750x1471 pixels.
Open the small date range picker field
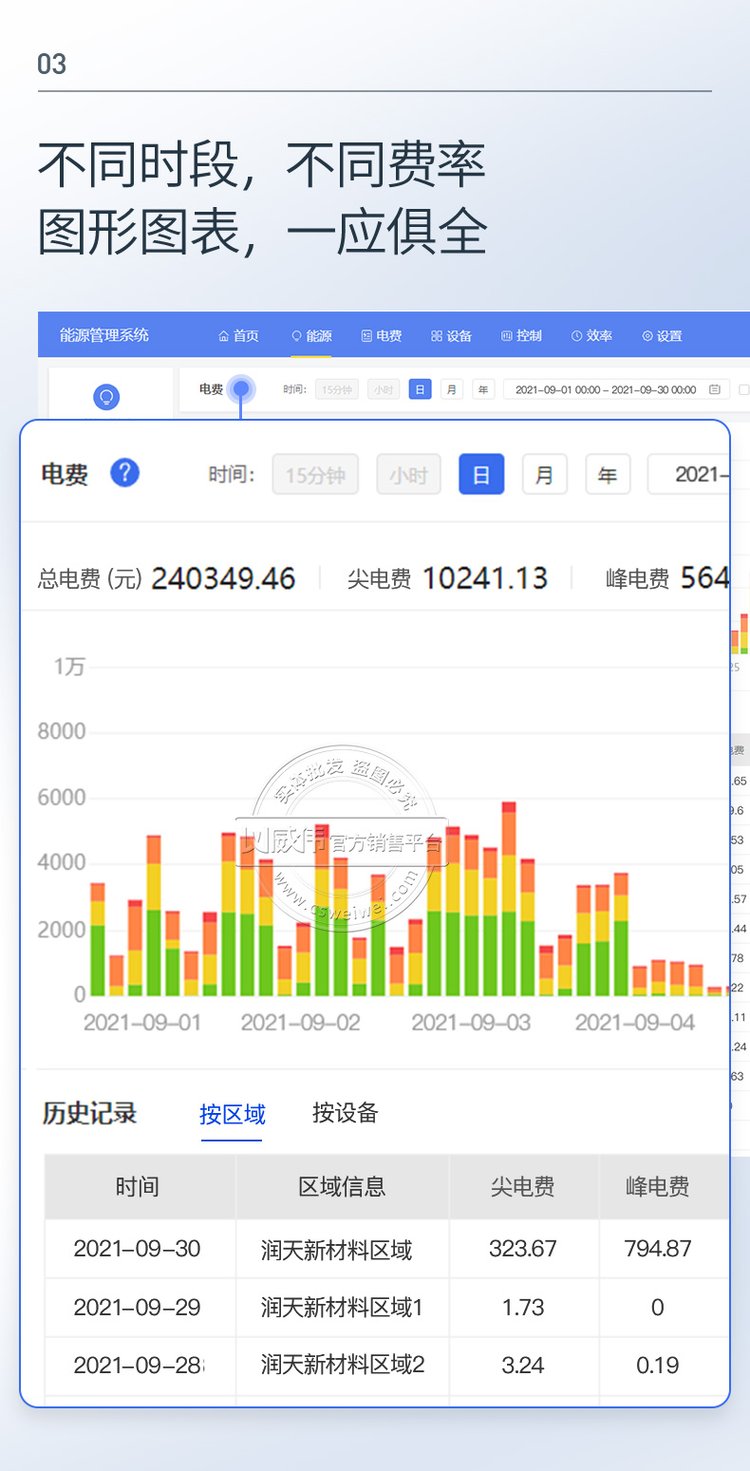pos(605,390)
